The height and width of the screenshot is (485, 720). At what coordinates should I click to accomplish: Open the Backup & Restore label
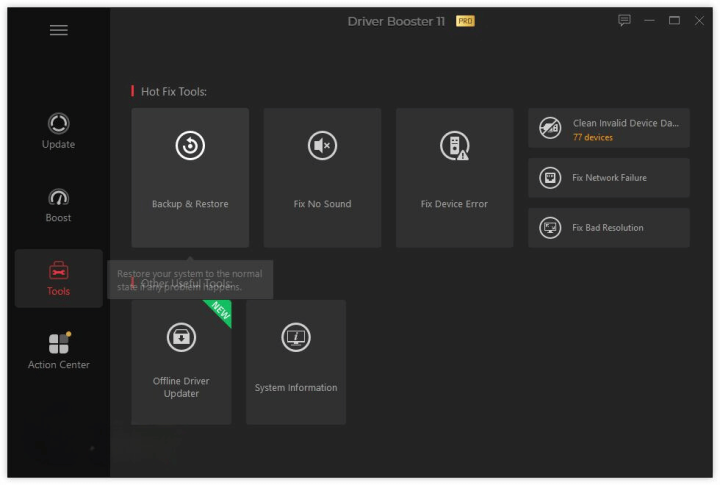(x=190, y=204)
